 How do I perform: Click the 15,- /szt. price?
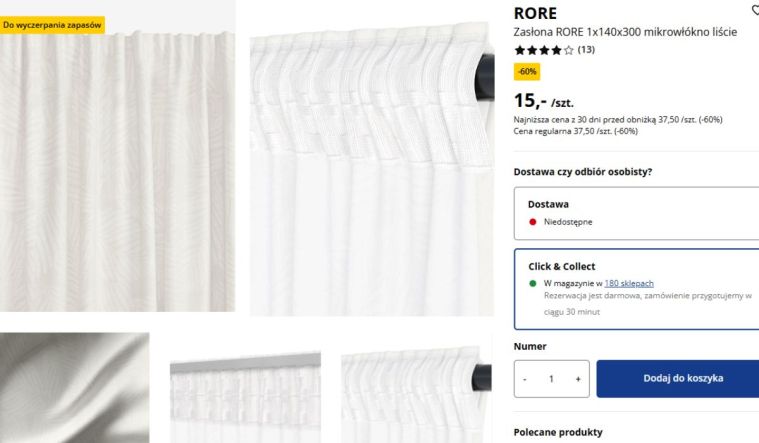[x=544, y=101]
